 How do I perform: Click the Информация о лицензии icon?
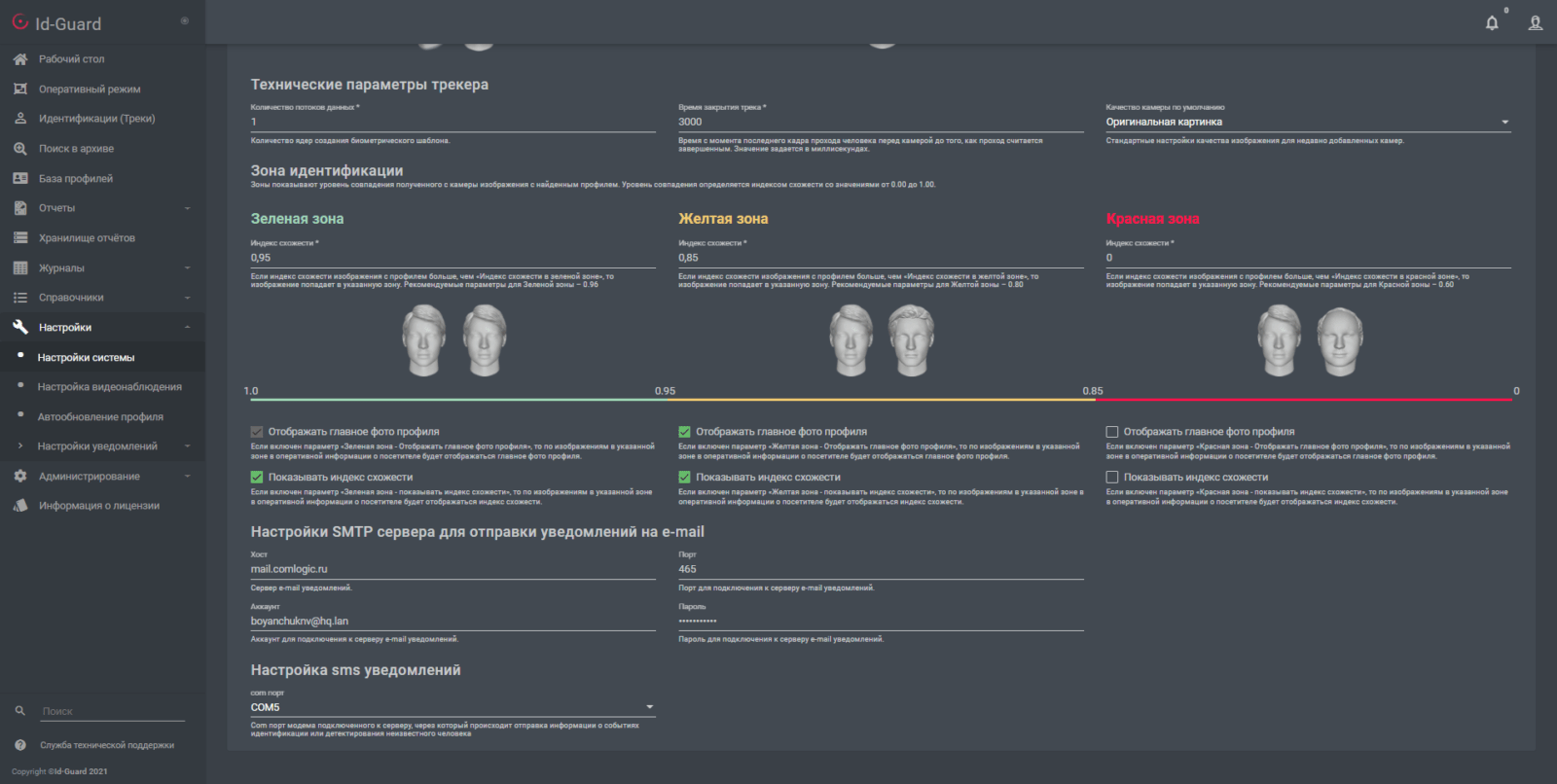[x=20, y=506]
